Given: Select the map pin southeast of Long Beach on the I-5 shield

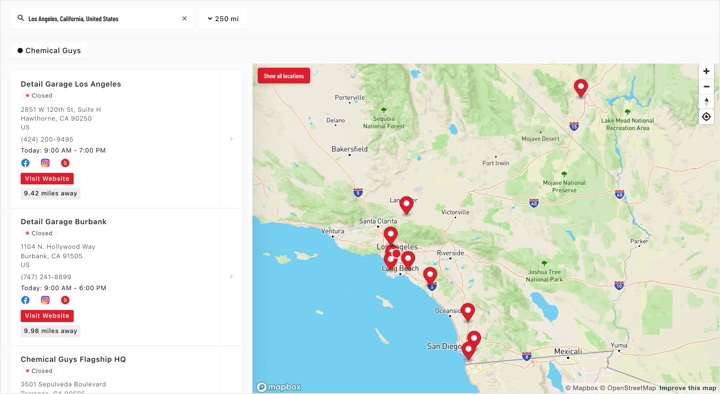Looking at the screenshot, I should (x=430, y=275).
